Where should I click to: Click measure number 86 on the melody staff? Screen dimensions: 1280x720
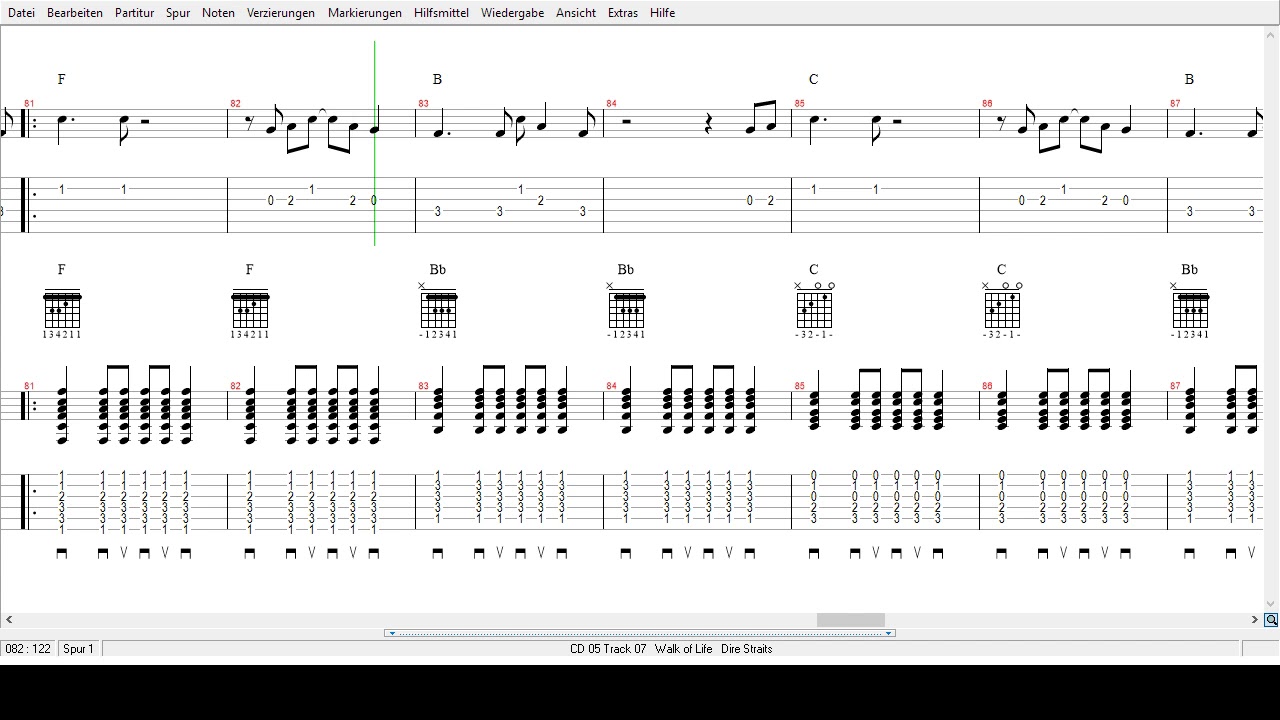[x=987, y=104]
